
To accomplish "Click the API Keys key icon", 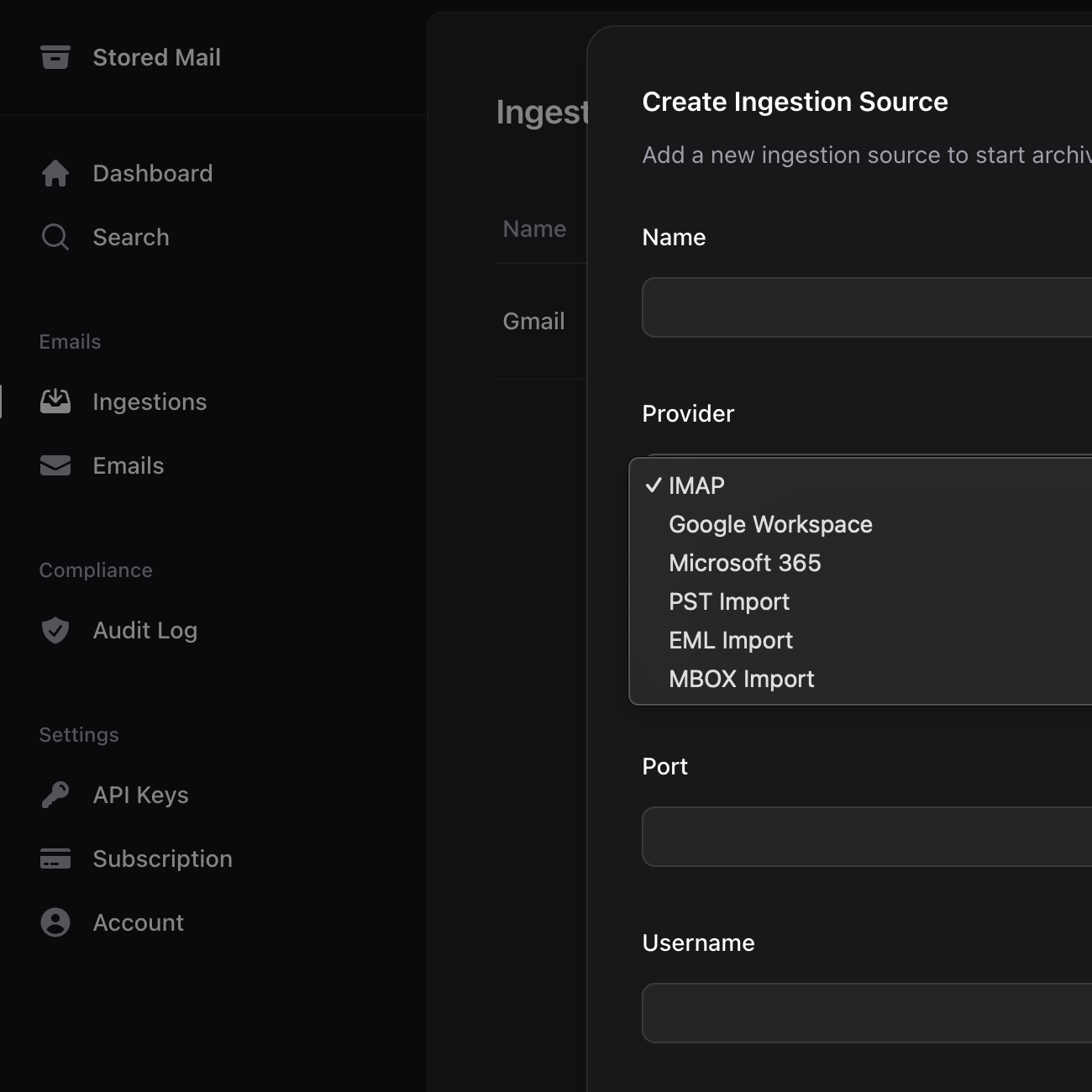I will [55, 795].
